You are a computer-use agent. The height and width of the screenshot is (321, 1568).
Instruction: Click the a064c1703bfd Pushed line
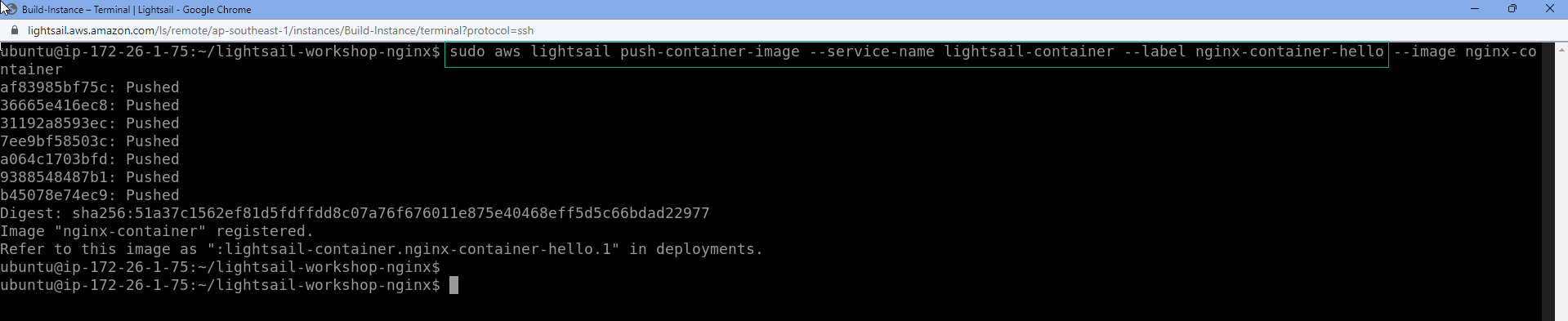pyautogui.click(x=90, y=159)
